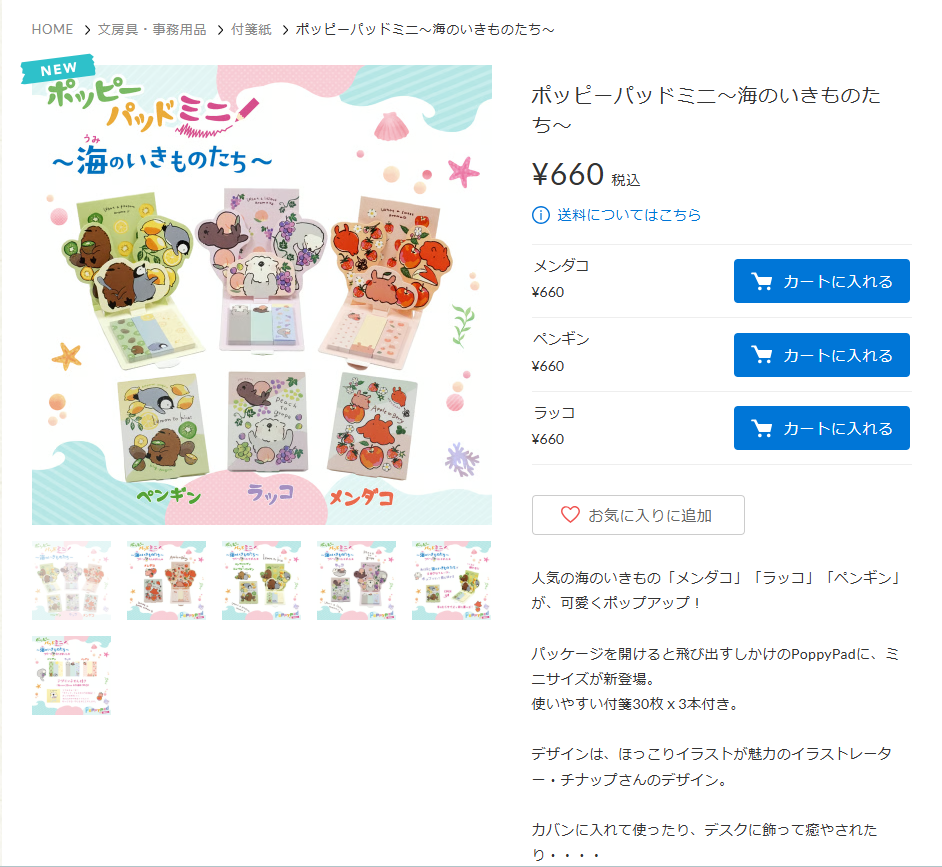Go to HOME breadcrumb link
Screen dimensions: 942x867
point(52,29)
